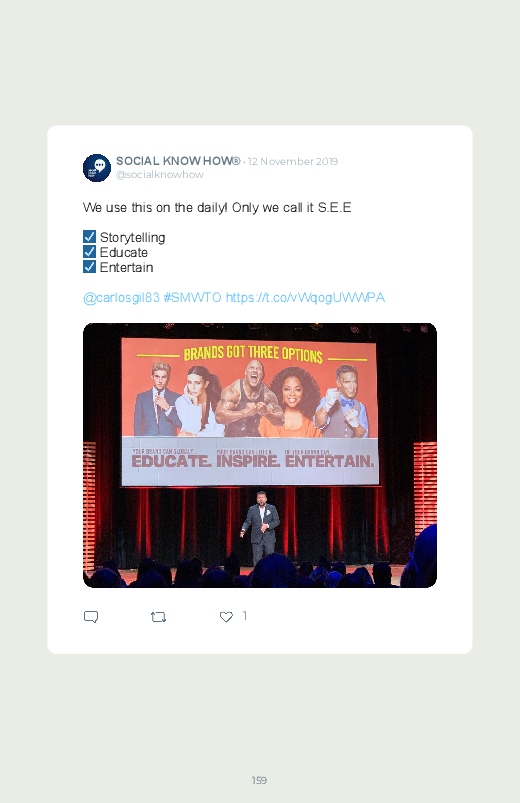Click the Educate checkmark box
Viewport: 520px width, 803px height.
coord(89,251)
